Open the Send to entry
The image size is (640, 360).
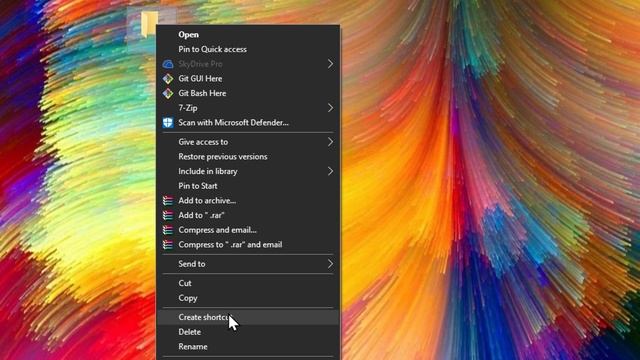coord(248,264)
